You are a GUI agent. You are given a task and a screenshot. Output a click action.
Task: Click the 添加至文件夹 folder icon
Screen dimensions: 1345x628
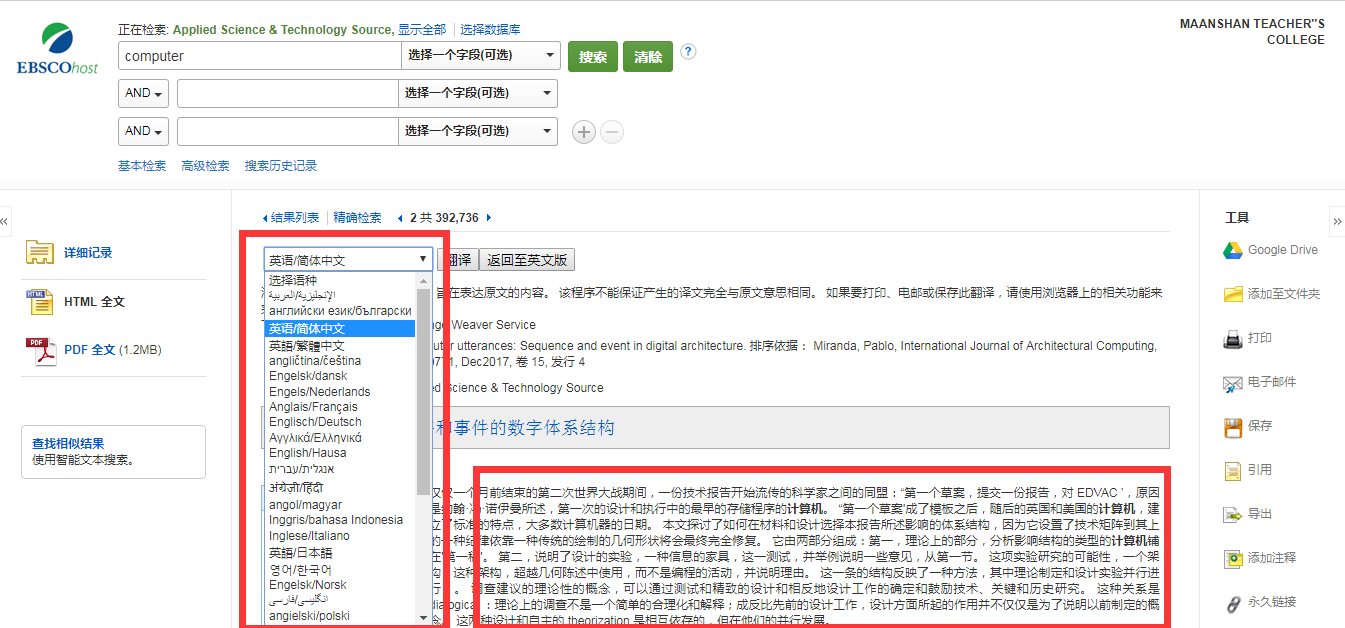coord(1232,294)
